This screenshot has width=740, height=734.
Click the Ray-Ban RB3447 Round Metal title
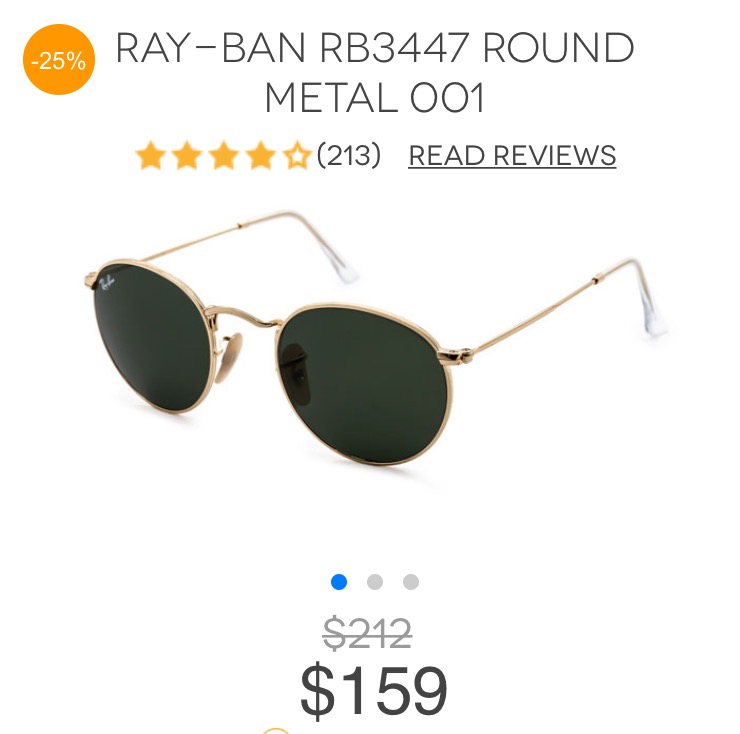click(x=375, y=72)
